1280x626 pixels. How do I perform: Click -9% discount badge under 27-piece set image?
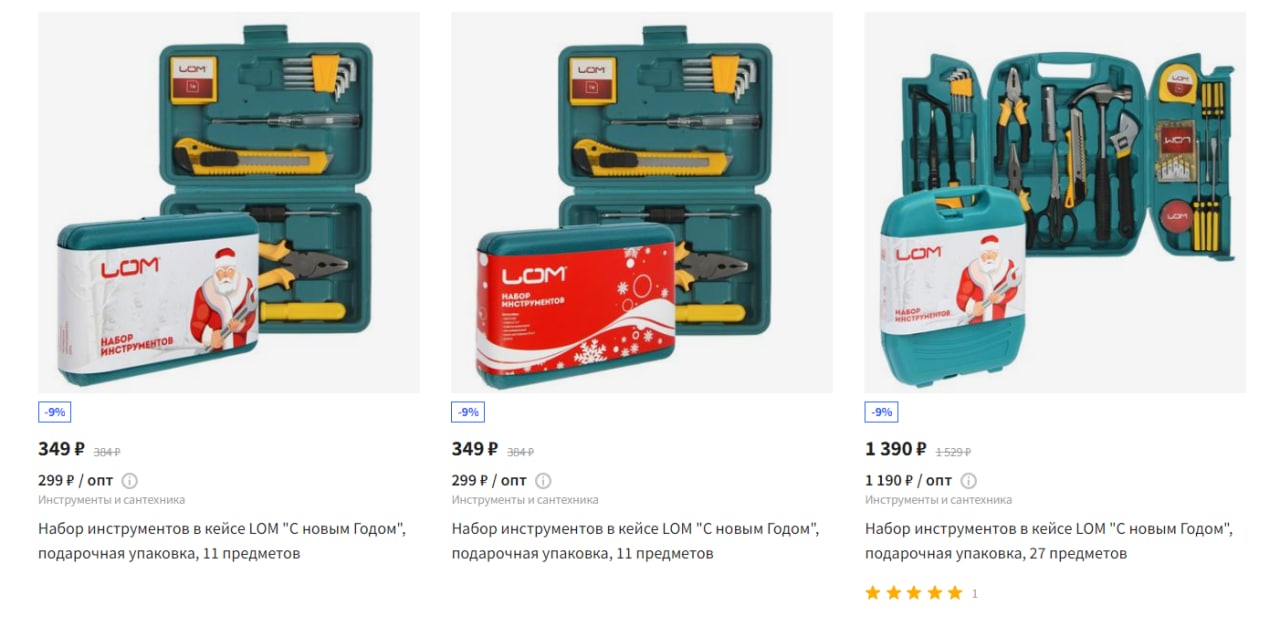pyautogui.click(x=881, y=412)
